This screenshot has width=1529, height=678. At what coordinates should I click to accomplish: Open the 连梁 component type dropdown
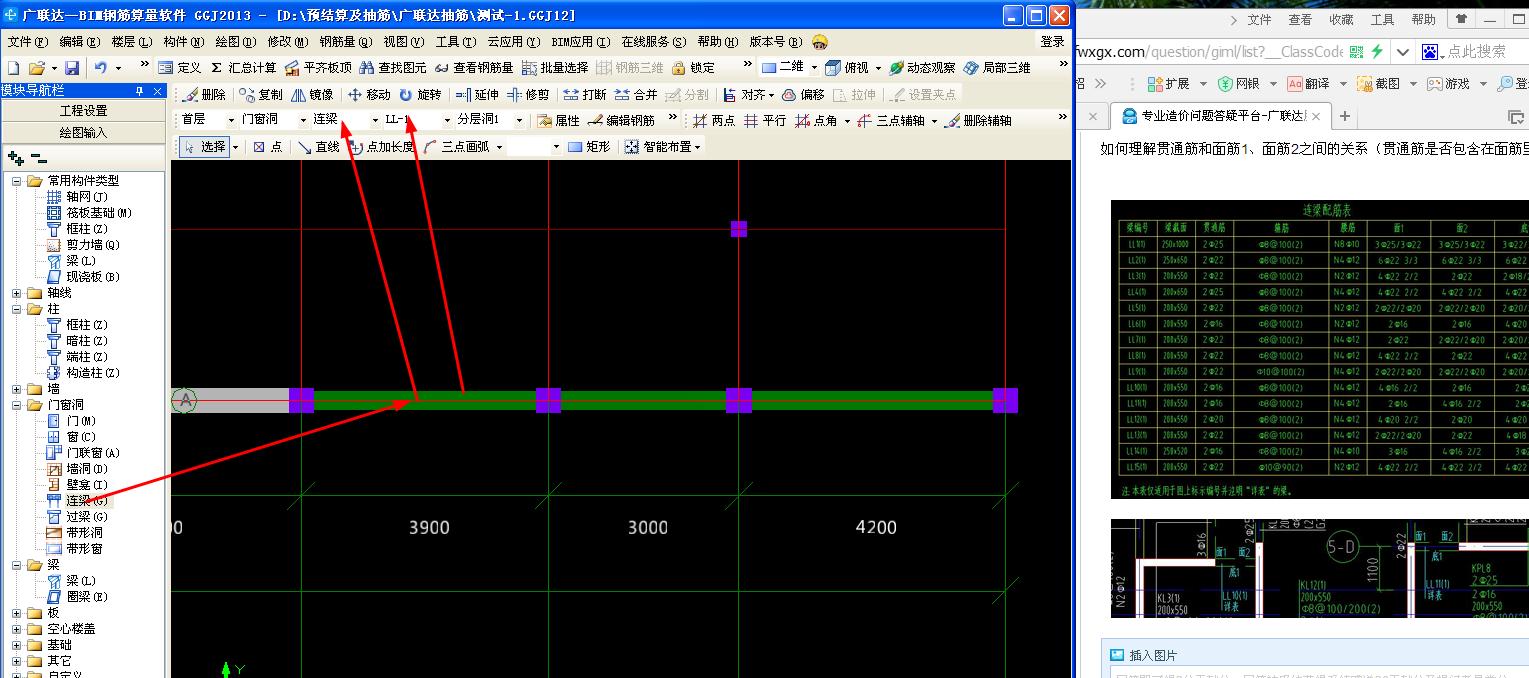pos(375,120)
